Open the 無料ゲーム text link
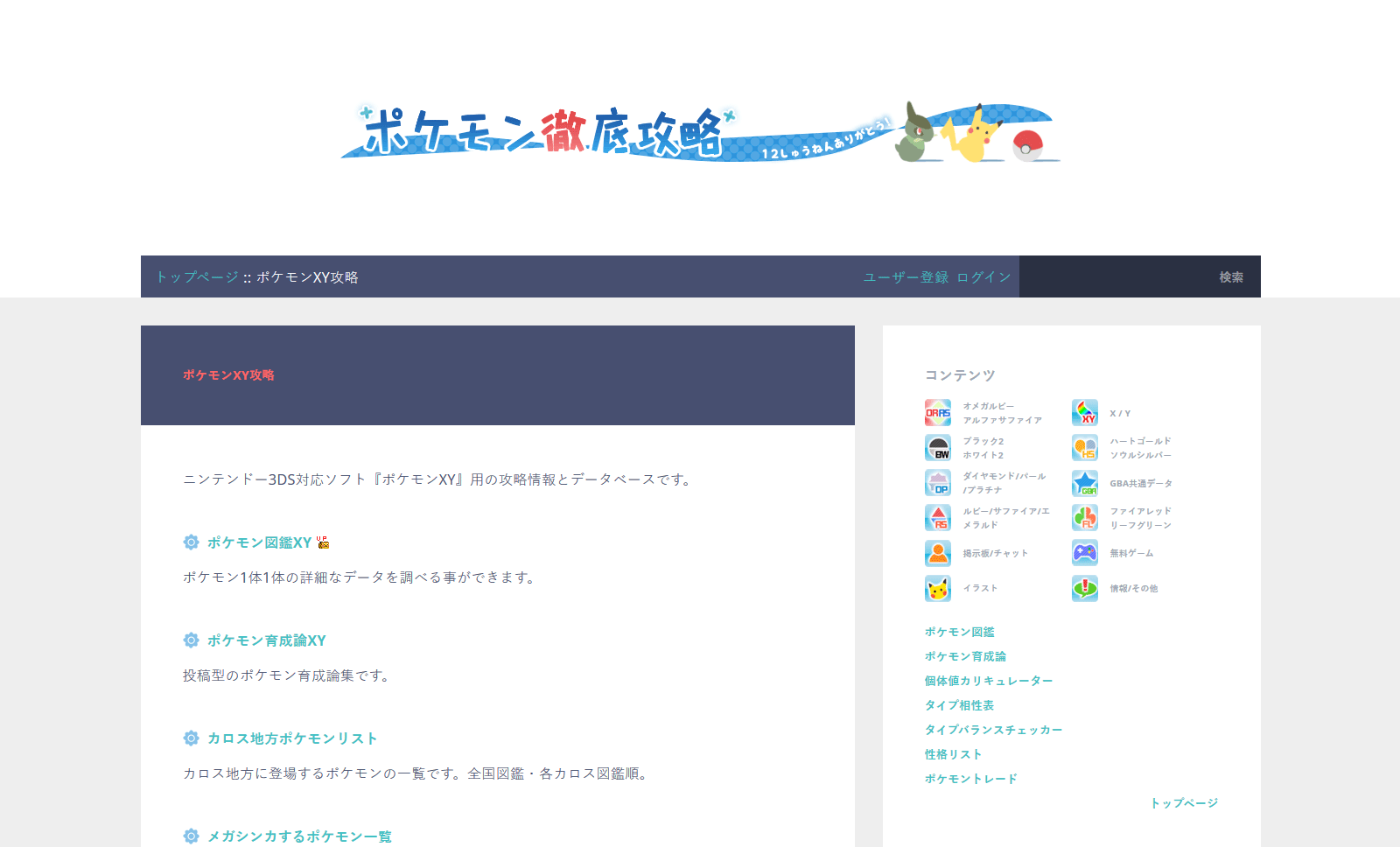Image resolution: width=1400 pixels, height=847 pixels. tap(1131, 553)
